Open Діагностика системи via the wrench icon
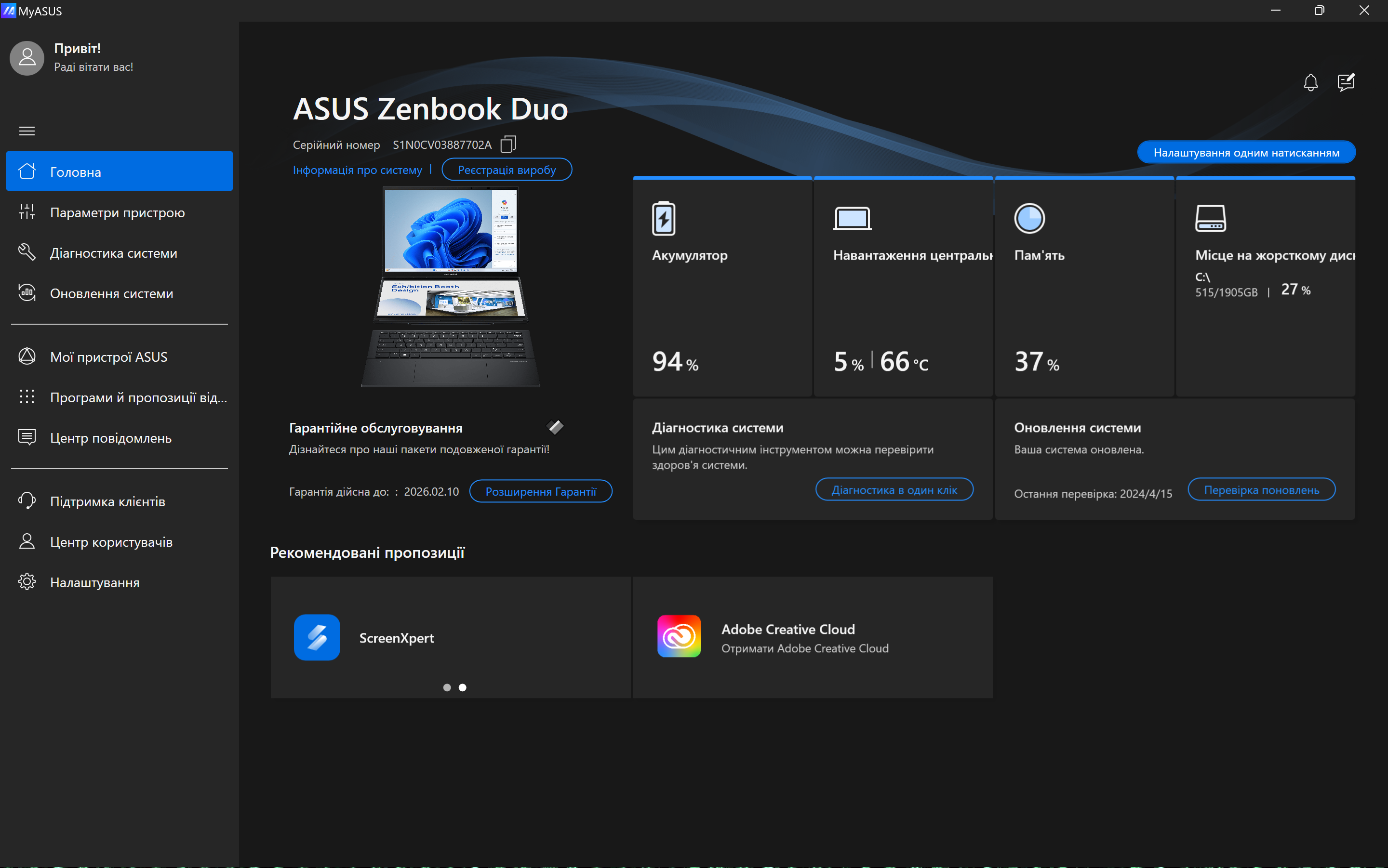Image resolution: width=1388 pixels, height=868 pixels. tap(27, 252)
